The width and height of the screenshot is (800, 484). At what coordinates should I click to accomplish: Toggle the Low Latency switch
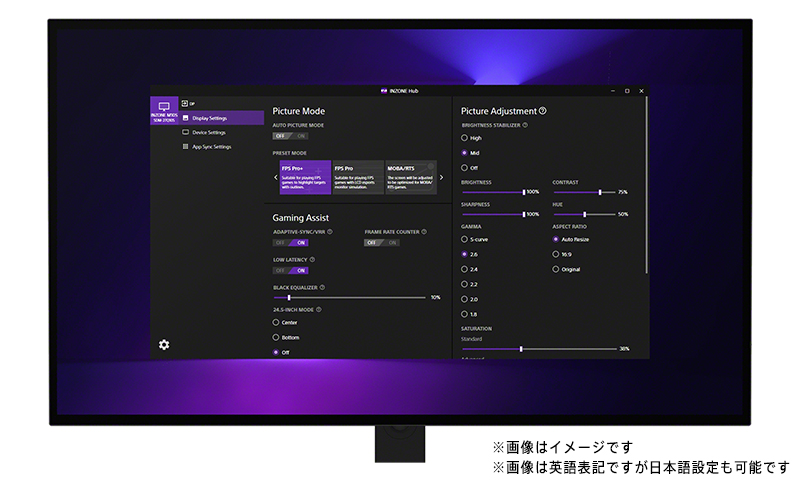coord(290,270)
